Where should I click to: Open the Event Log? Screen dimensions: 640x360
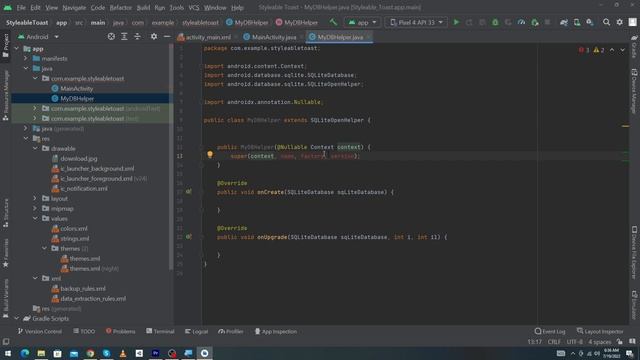pos(550,331)
